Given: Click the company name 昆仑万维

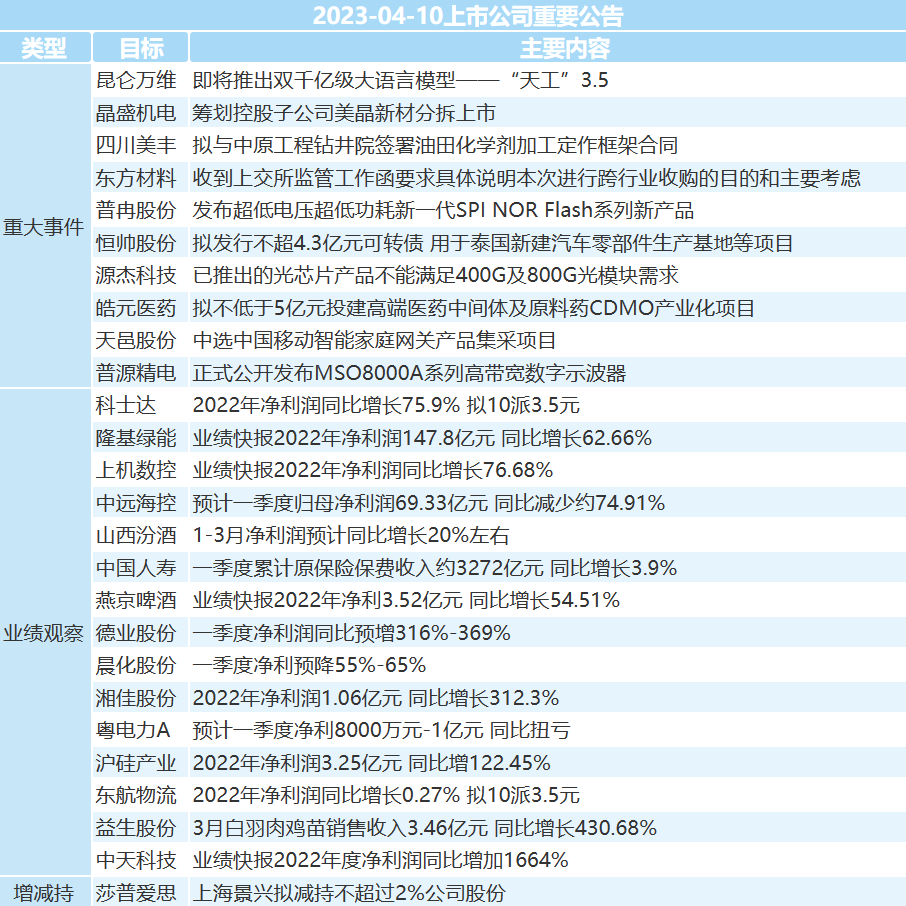Looking at the screenshot, I should coord(136,80).
